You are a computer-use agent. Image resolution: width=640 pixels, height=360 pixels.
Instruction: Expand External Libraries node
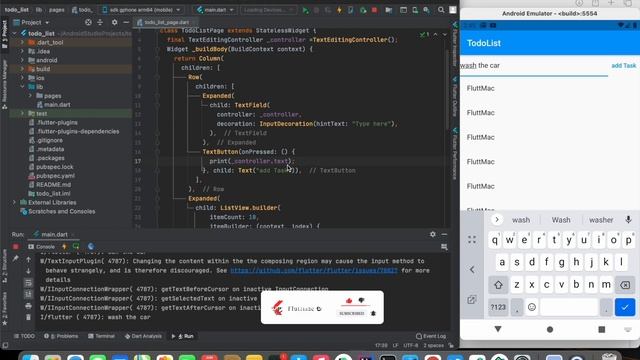[x=15, y=202]
